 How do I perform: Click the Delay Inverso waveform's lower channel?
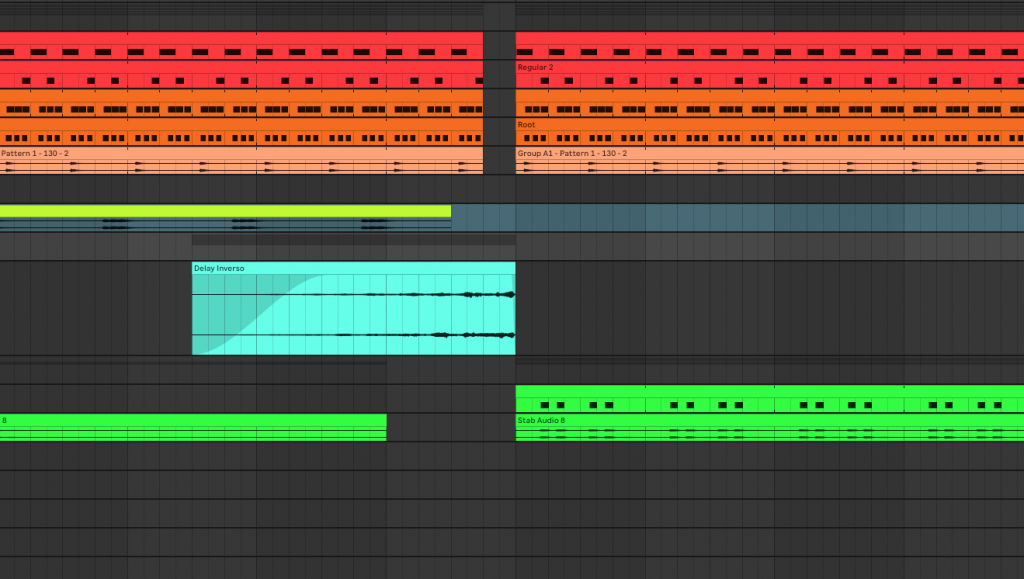[353, 335]
